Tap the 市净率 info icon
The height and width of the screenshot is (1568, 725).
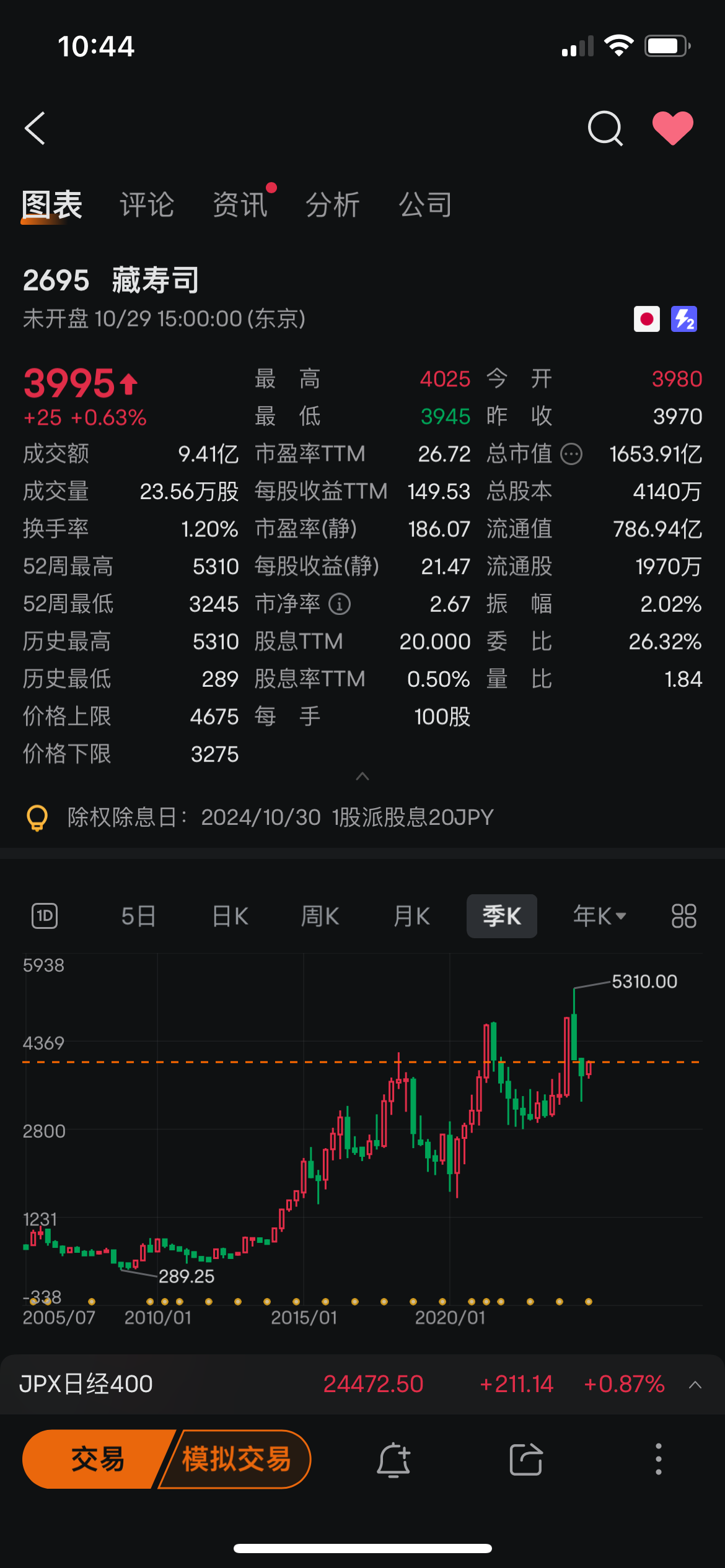[x=340, y=604]
